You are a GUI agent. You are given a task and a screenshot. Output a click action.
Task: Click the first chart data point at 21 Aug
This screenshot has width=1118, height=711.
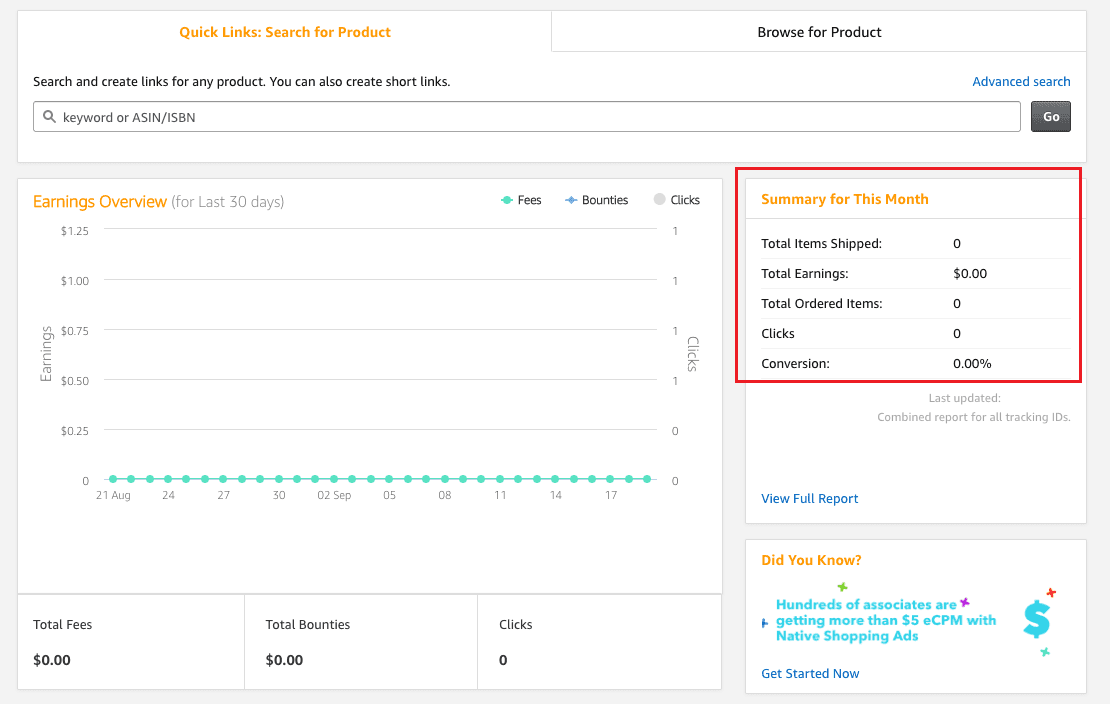113,479
